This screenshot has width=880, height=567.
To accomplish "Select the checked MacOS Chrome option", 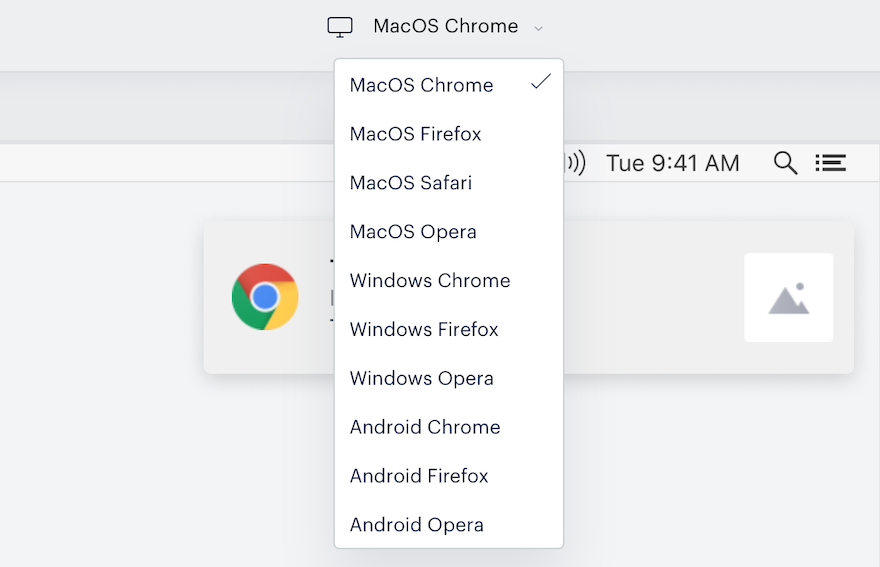I will tap(449, 85).
